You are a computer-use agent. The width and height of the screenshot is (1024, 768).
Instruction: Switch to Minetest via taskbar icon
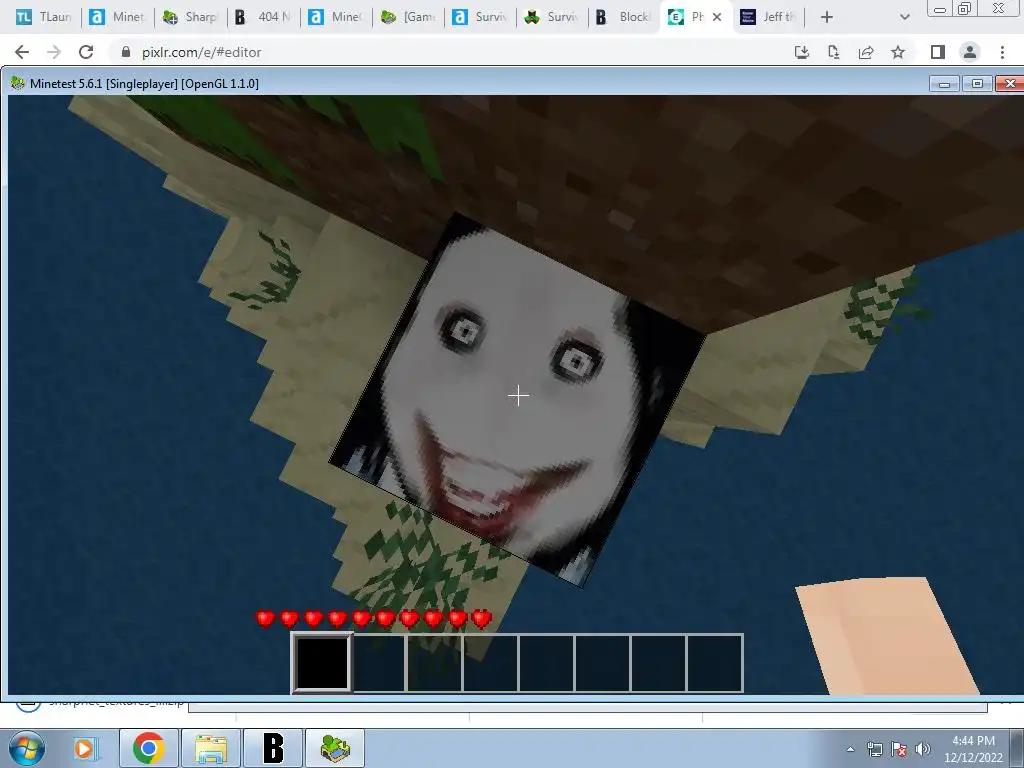point(335,748)
